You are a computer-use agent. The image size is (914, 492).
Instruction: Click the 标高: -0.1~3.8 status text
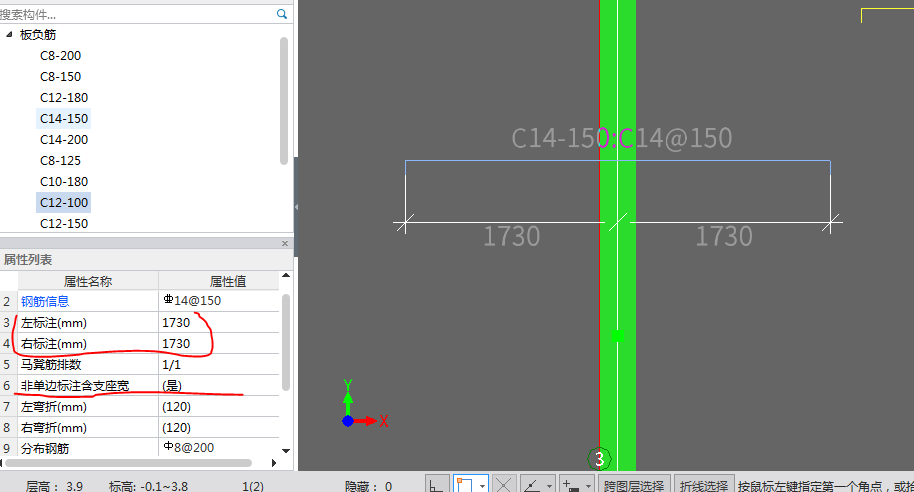148,486
